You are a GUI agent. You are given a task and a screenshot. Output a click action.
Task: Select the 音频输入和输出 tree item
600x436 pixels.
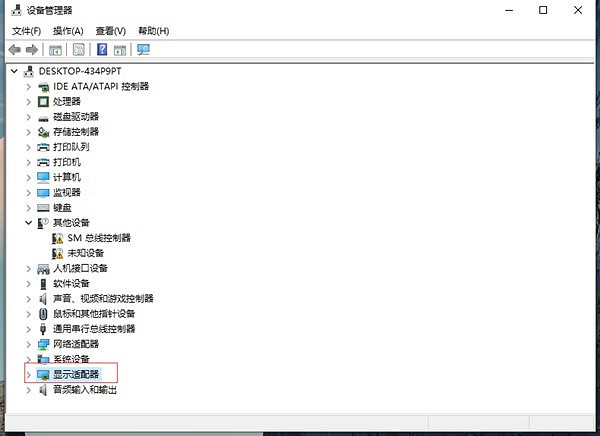85,389
